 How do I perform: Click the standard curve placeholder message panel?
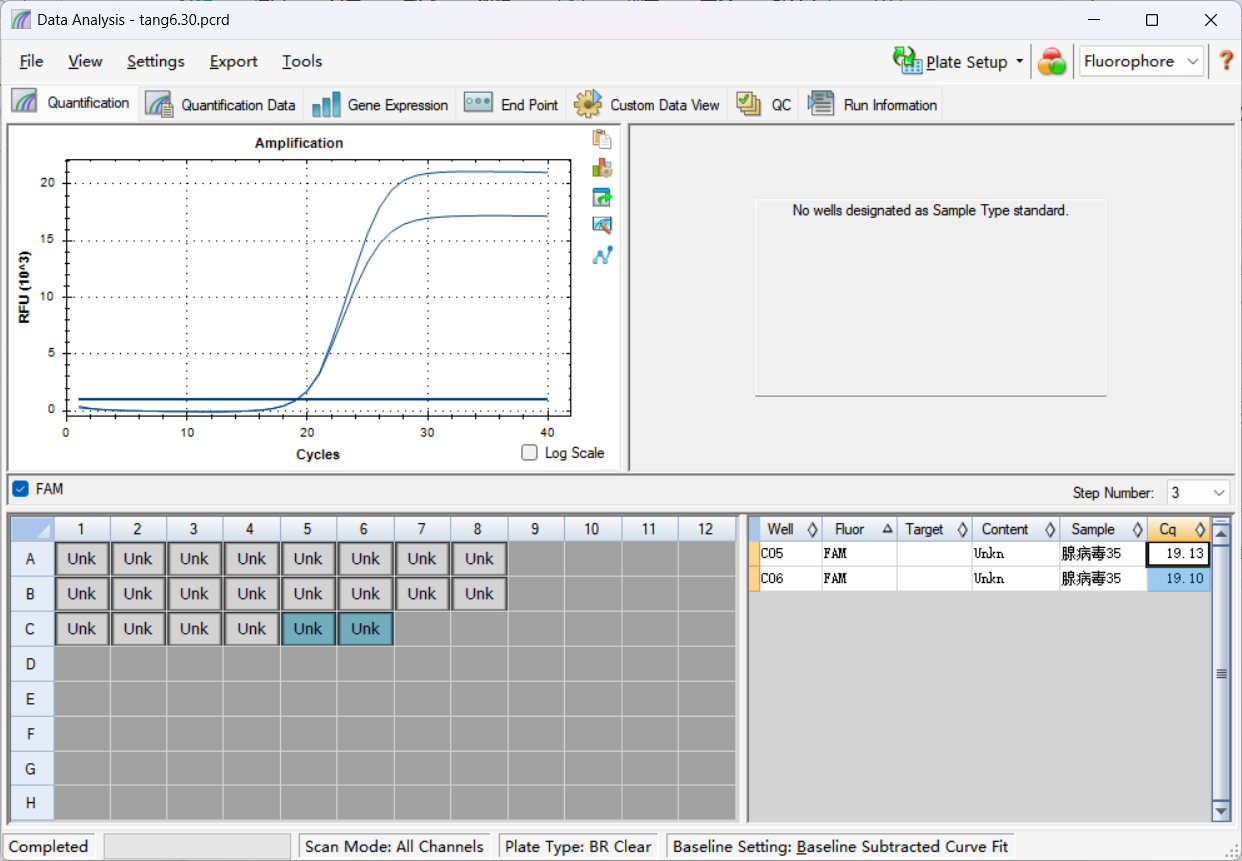click(931, 297)
